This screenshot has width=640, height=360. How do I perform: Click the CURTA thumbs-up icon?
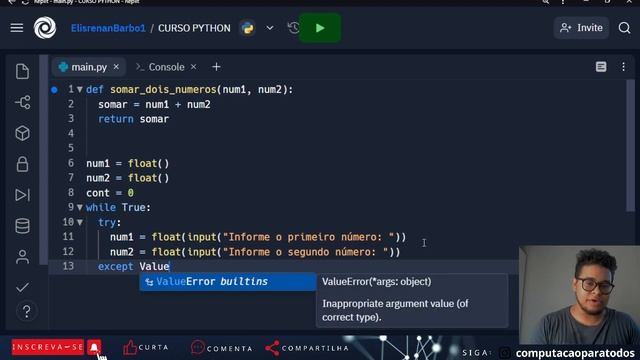(130, 347)
